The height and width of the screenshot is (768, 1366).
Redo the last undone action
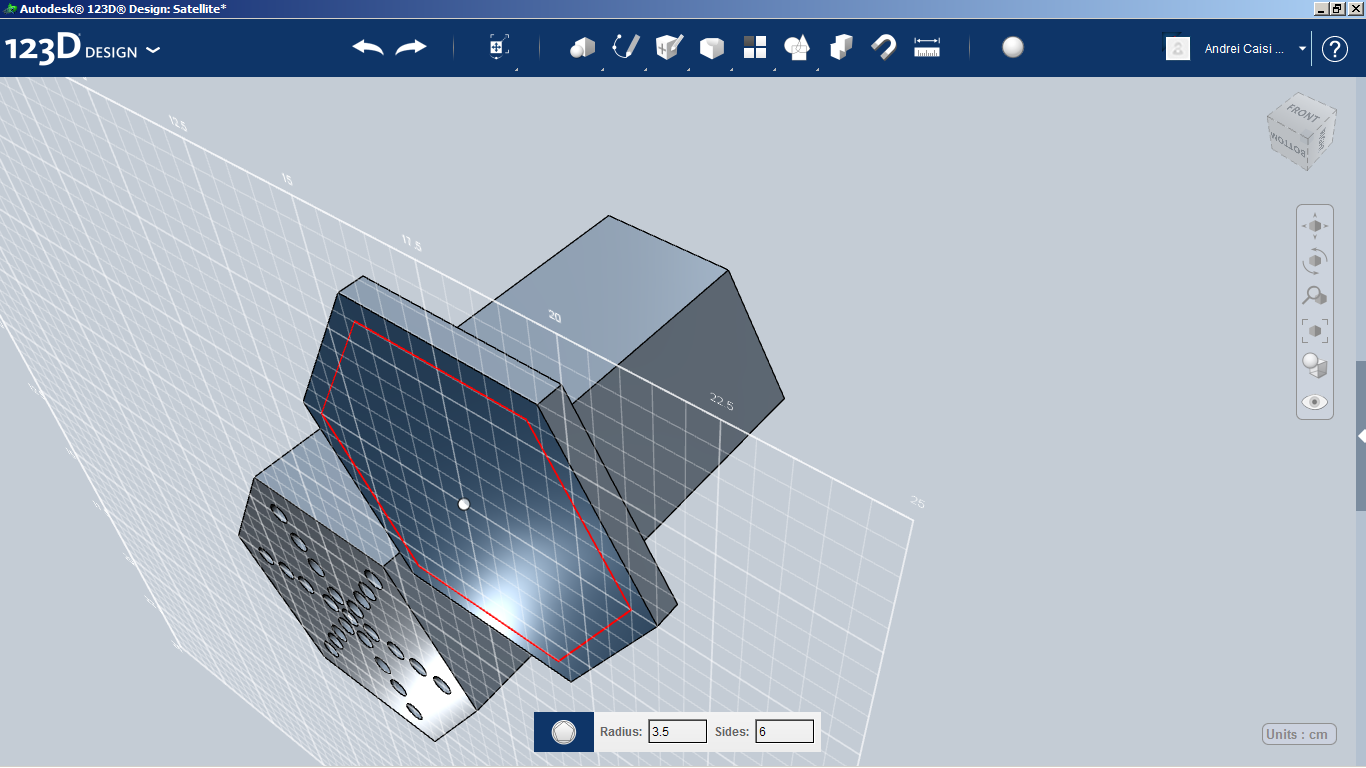point(411,48)
